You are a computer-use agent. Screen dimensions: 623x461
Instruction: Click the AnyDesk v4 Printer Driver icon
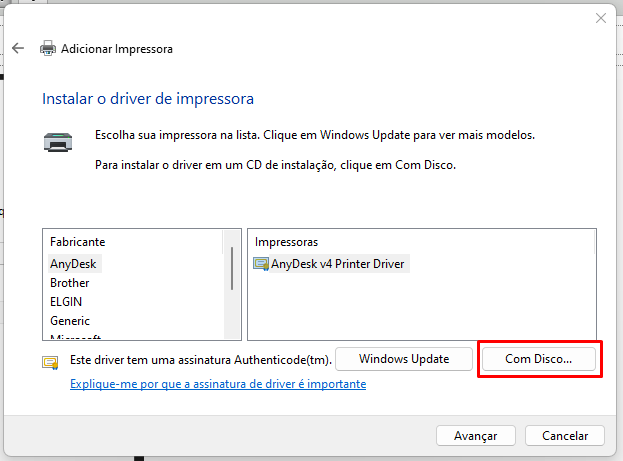262,264
